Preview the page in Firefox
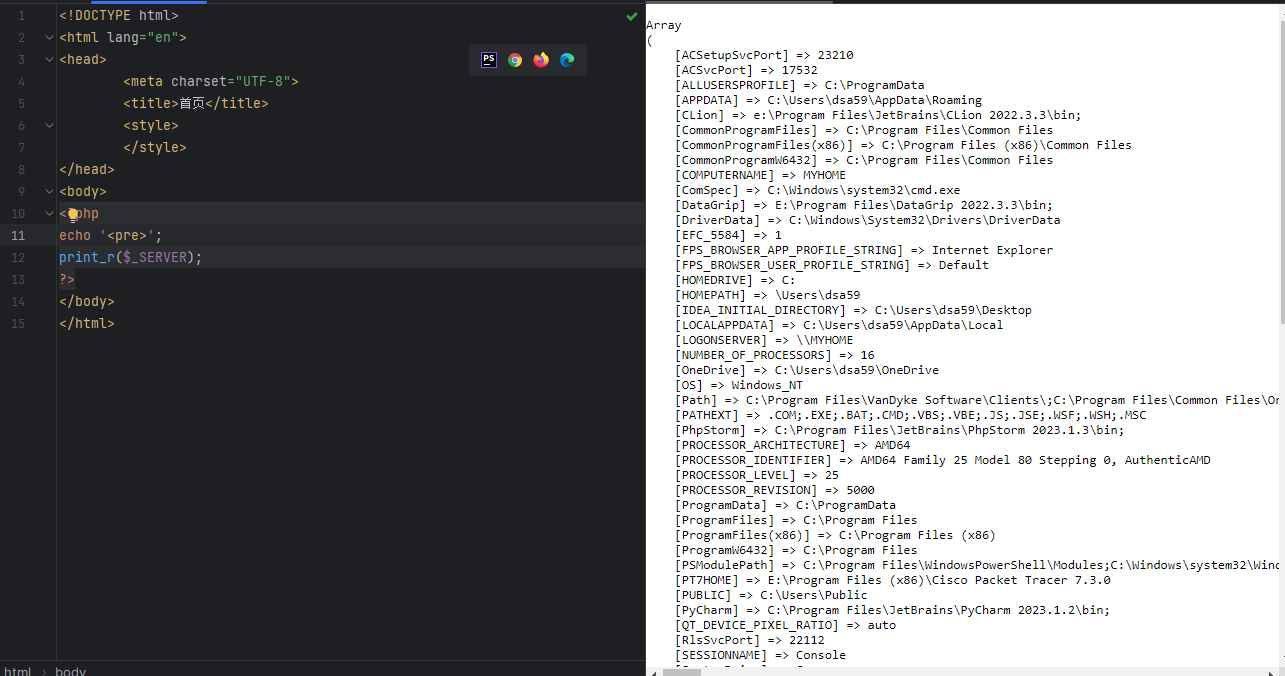 click(540, 60)
